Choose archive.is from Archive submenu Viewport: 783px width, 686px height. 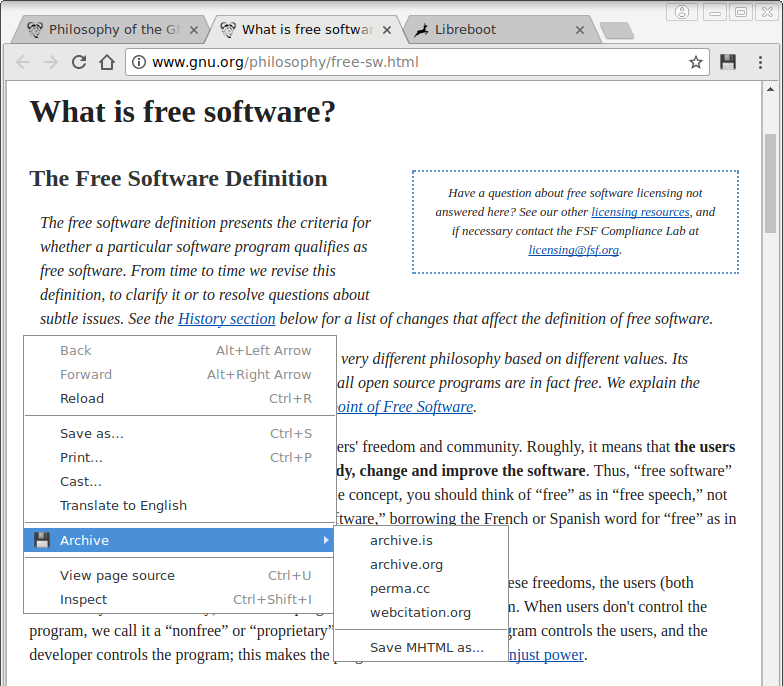tap(421, 540)
